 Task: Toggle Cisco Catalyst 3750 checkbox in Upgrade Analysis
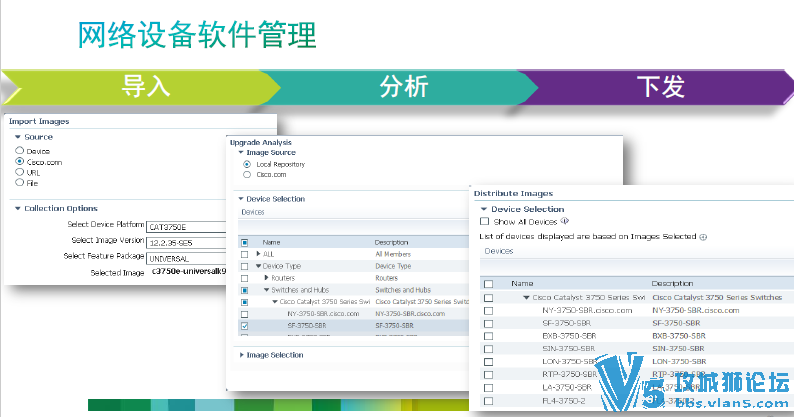coord(245,302)
